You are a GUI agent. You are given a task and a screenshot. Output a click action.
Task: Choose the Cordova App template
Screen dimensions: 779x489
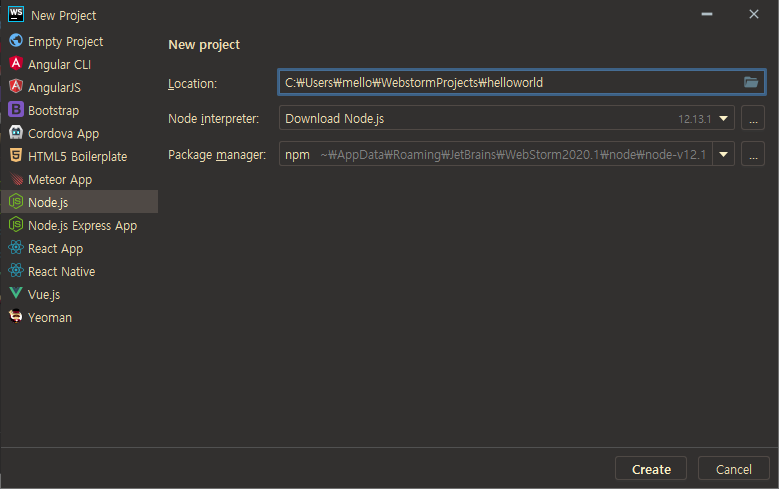[79, 133]
